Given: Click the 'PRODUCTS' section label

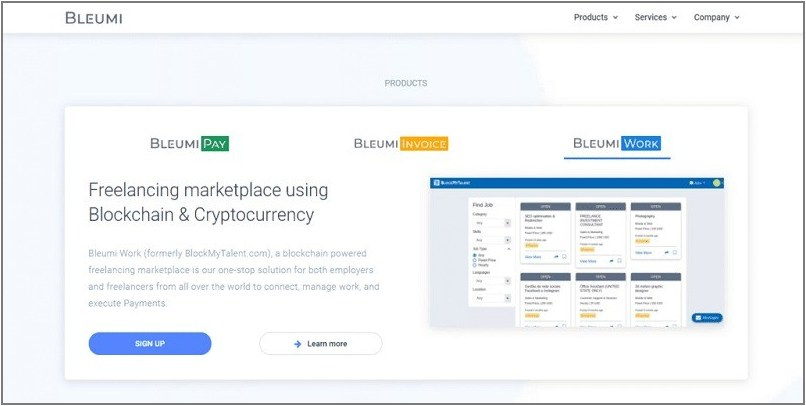Looking at the screenshot, I should coord(406,83).
